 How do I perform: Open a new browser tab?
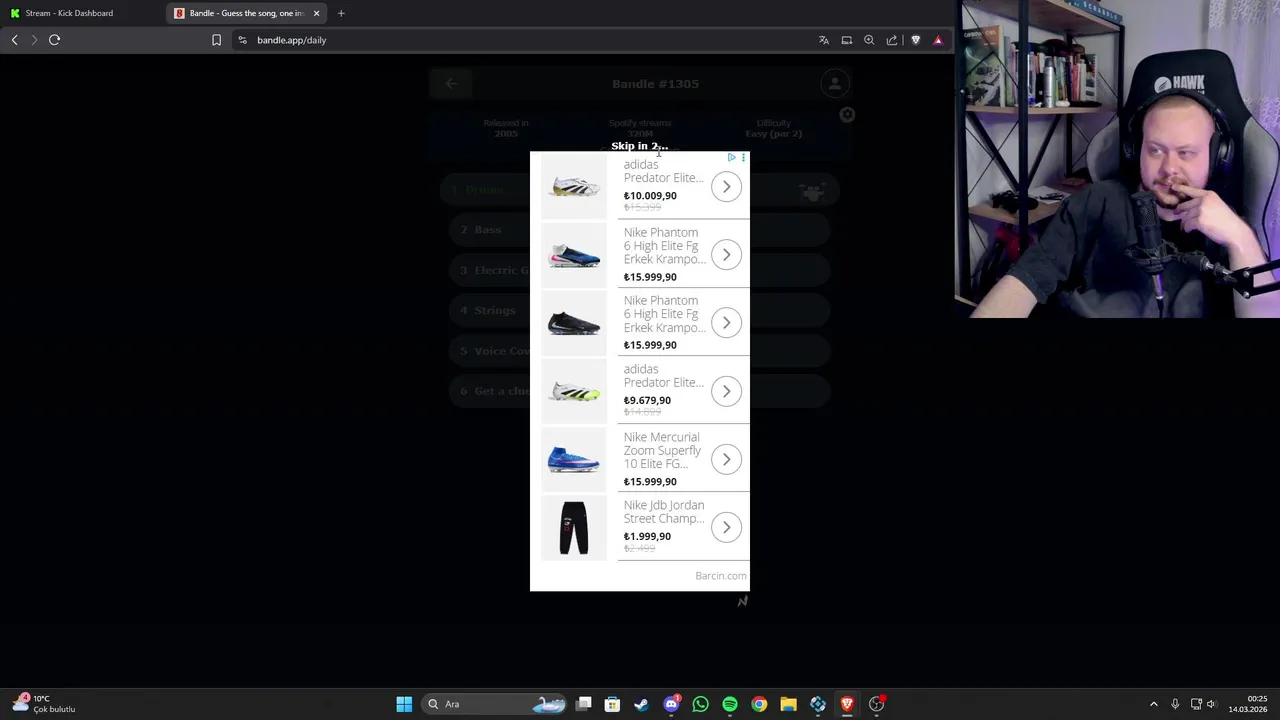(x=341, y=13)
